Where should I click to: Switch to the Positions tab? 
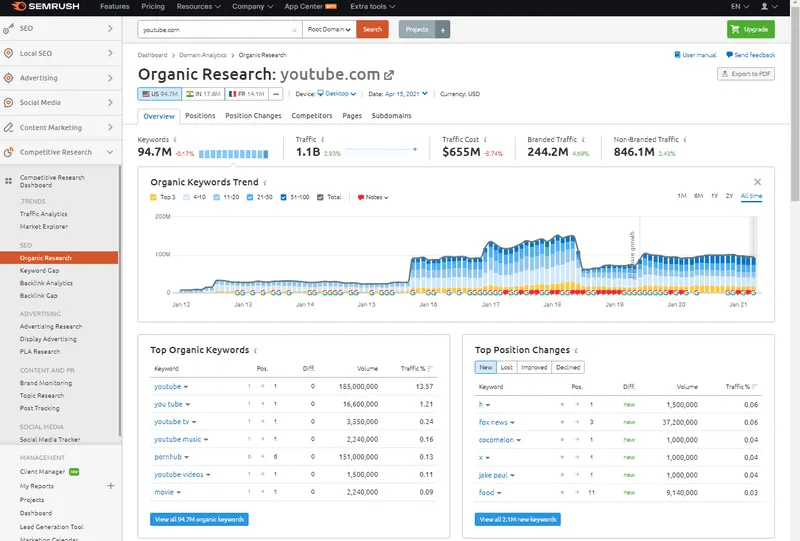tap(200, 116)
